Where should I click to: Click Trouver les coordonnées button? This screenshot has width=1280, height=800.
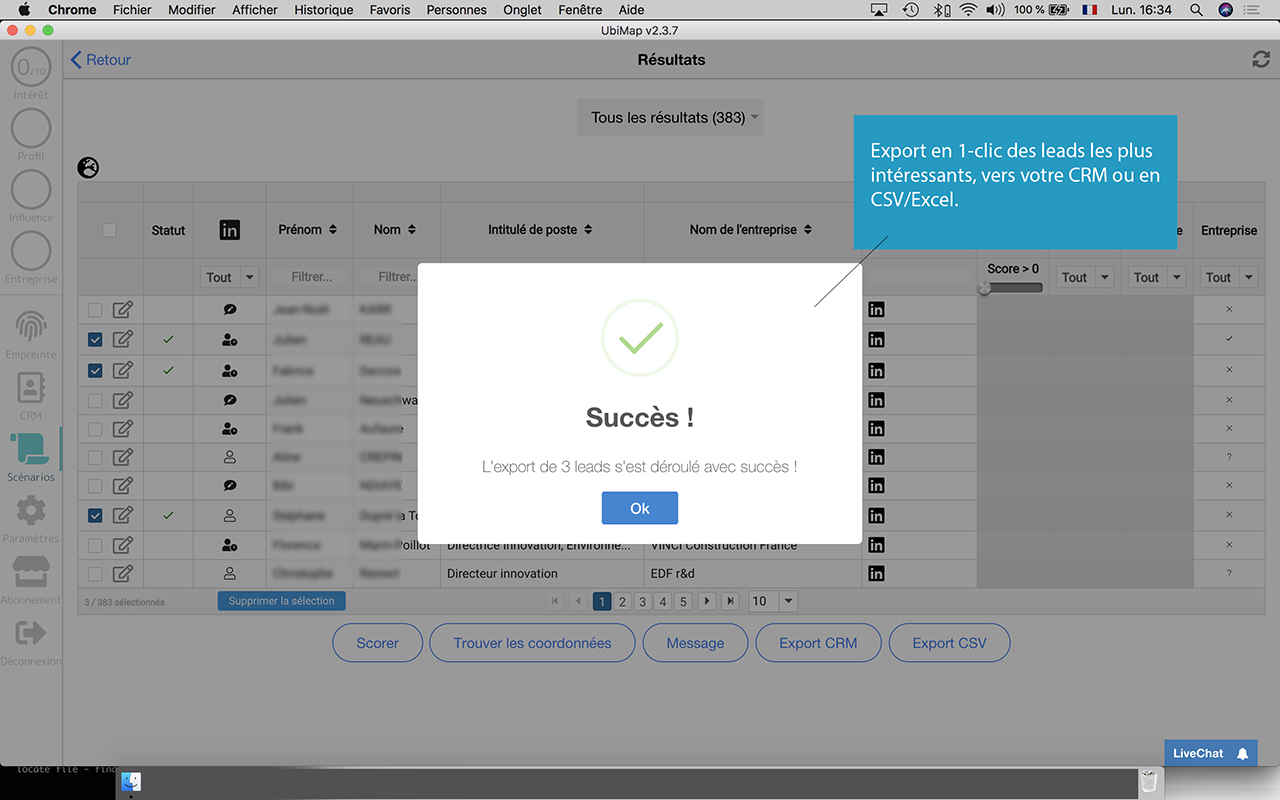[532, 643]
